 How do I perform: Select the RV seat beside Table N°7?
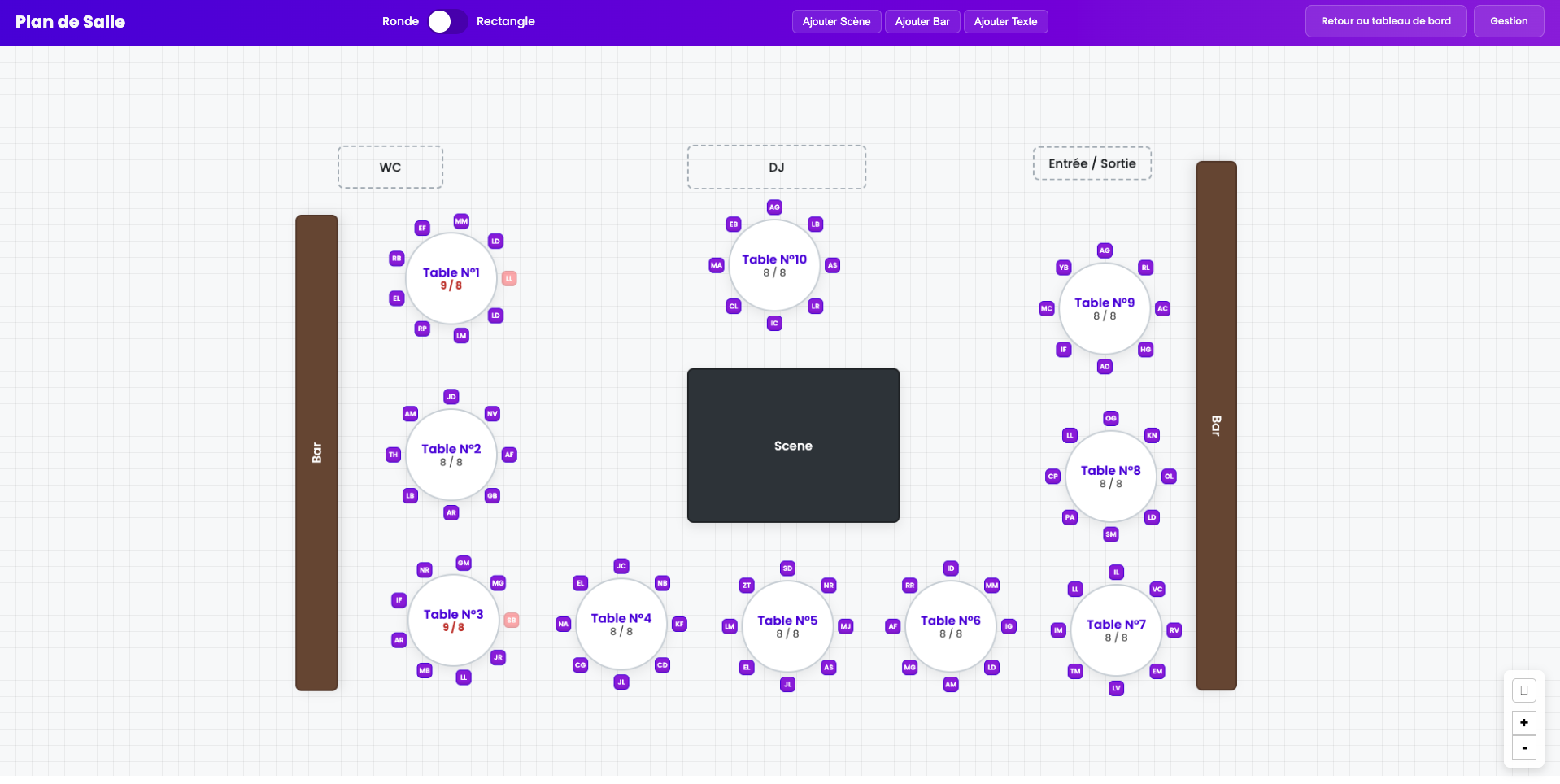point(1174,630)
